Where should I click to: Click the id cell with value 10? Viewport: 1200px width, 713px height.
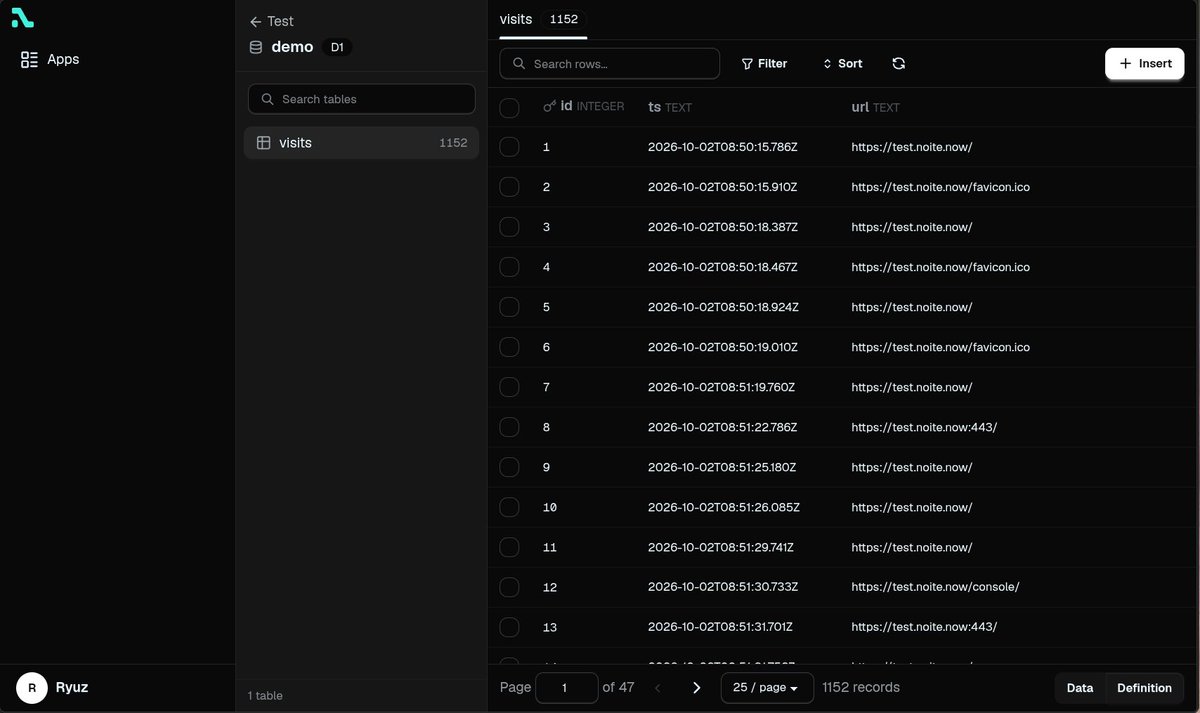(550, 507)
